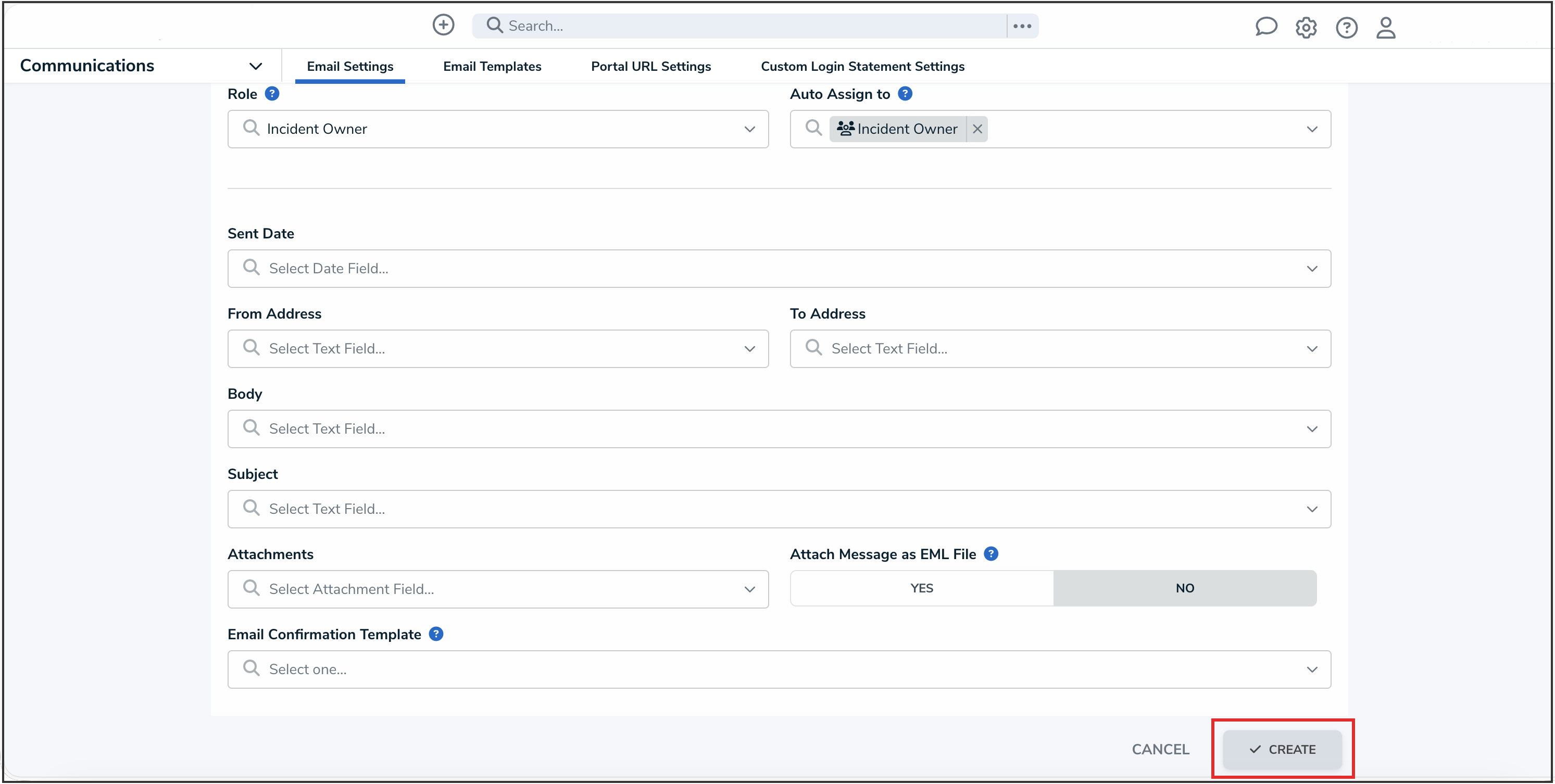Click the Attach Message as EML File help icon
The width and height of the screenshot is (1555, 784).
tap(990, 553)
